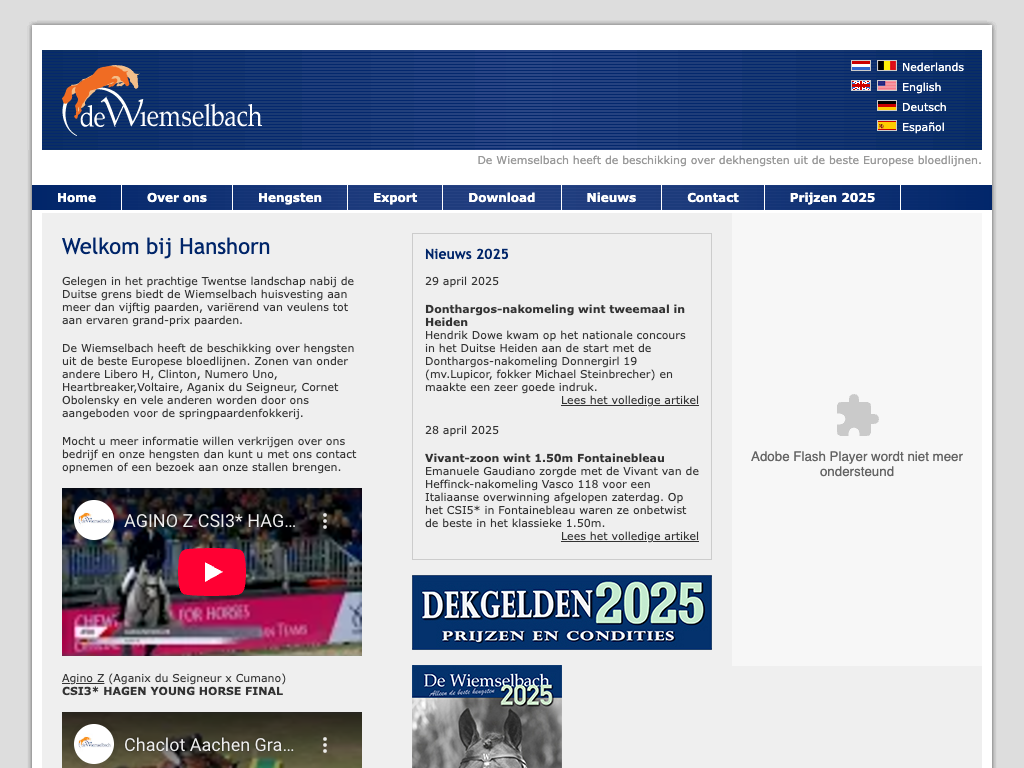The image size is (1024, 768).
Task: Play the Agino Z CSI3* Hagen video
Action: point(212,572)
